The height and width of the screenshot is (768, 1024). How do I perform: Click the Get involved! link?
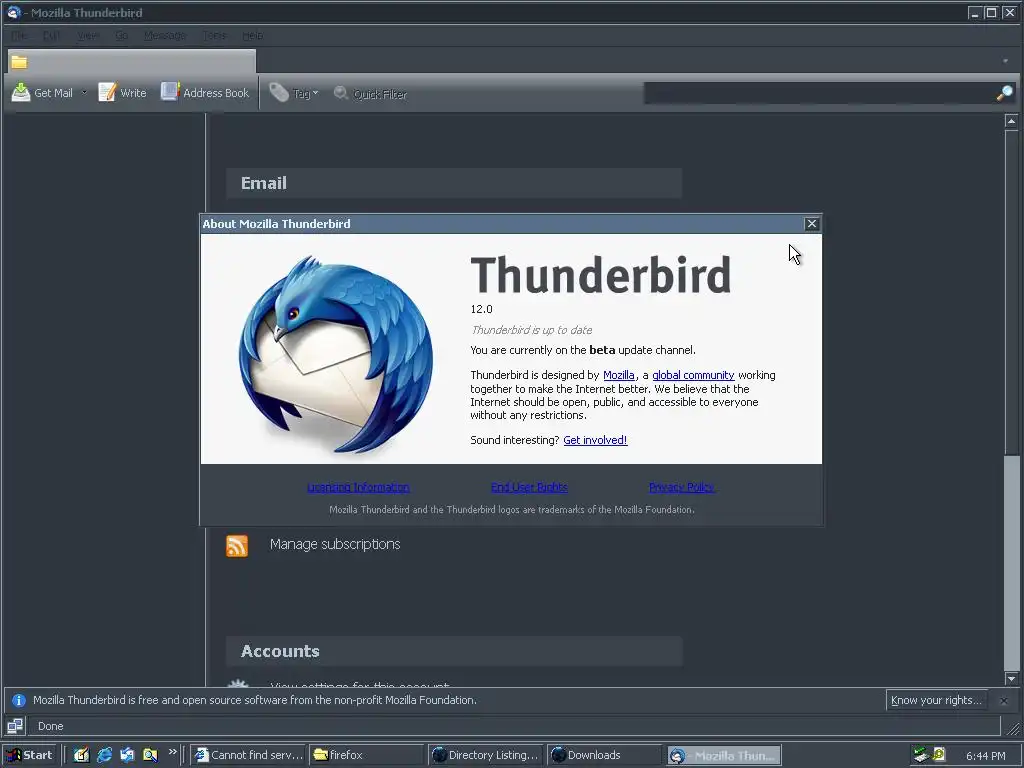[x=595, y=440]
